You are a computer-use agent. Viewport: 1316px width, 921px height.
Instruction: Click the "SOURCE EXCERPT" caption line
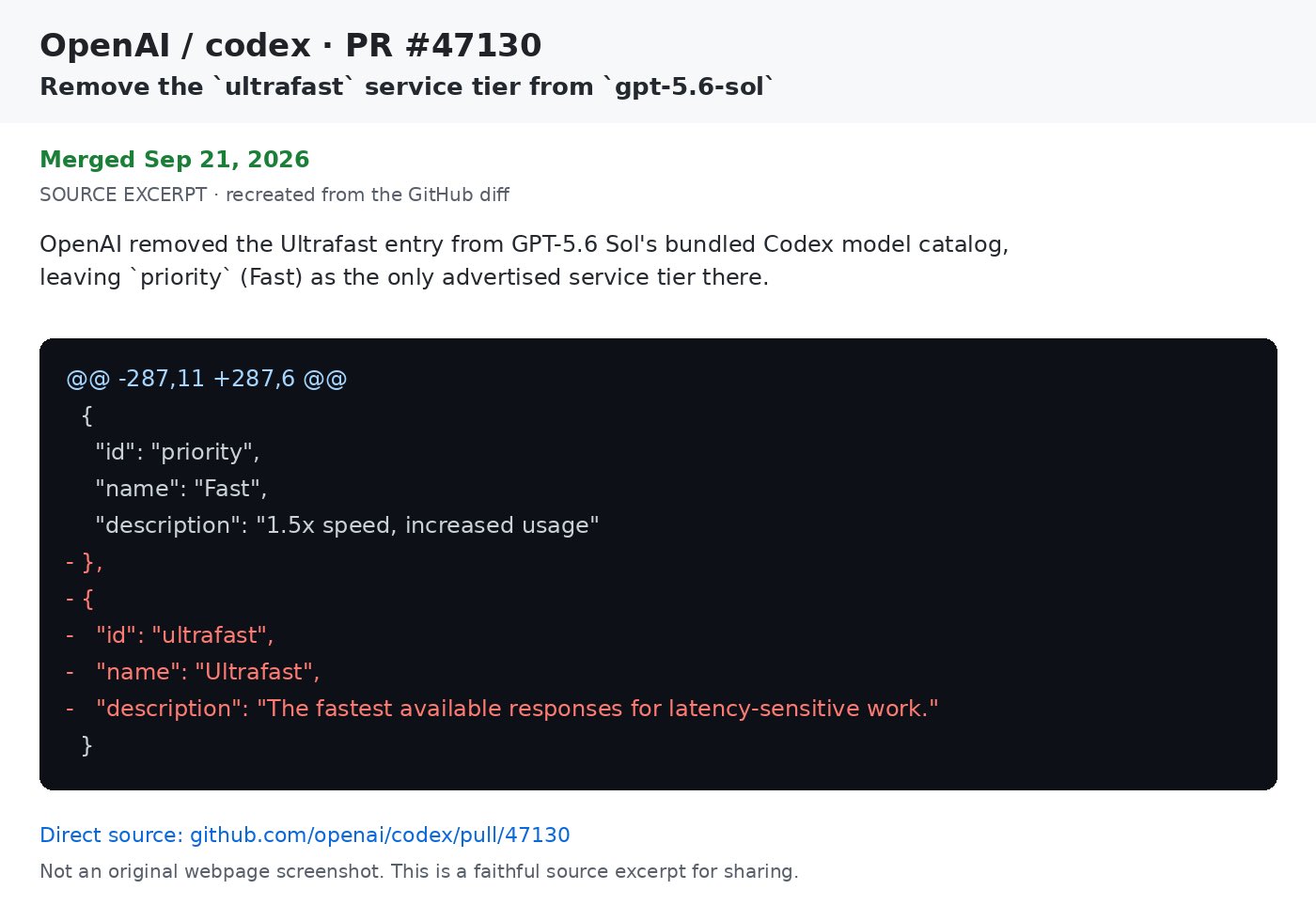274,195
